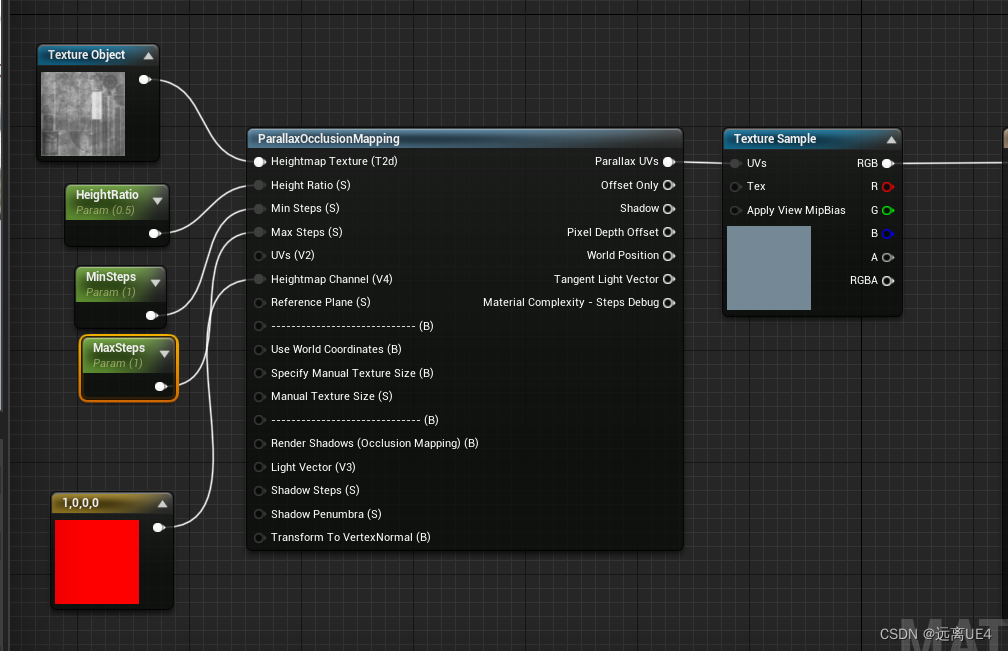Click the Offset Only output pin
Viewport: 1008px width, 651px height.
(x=668, y=185)
